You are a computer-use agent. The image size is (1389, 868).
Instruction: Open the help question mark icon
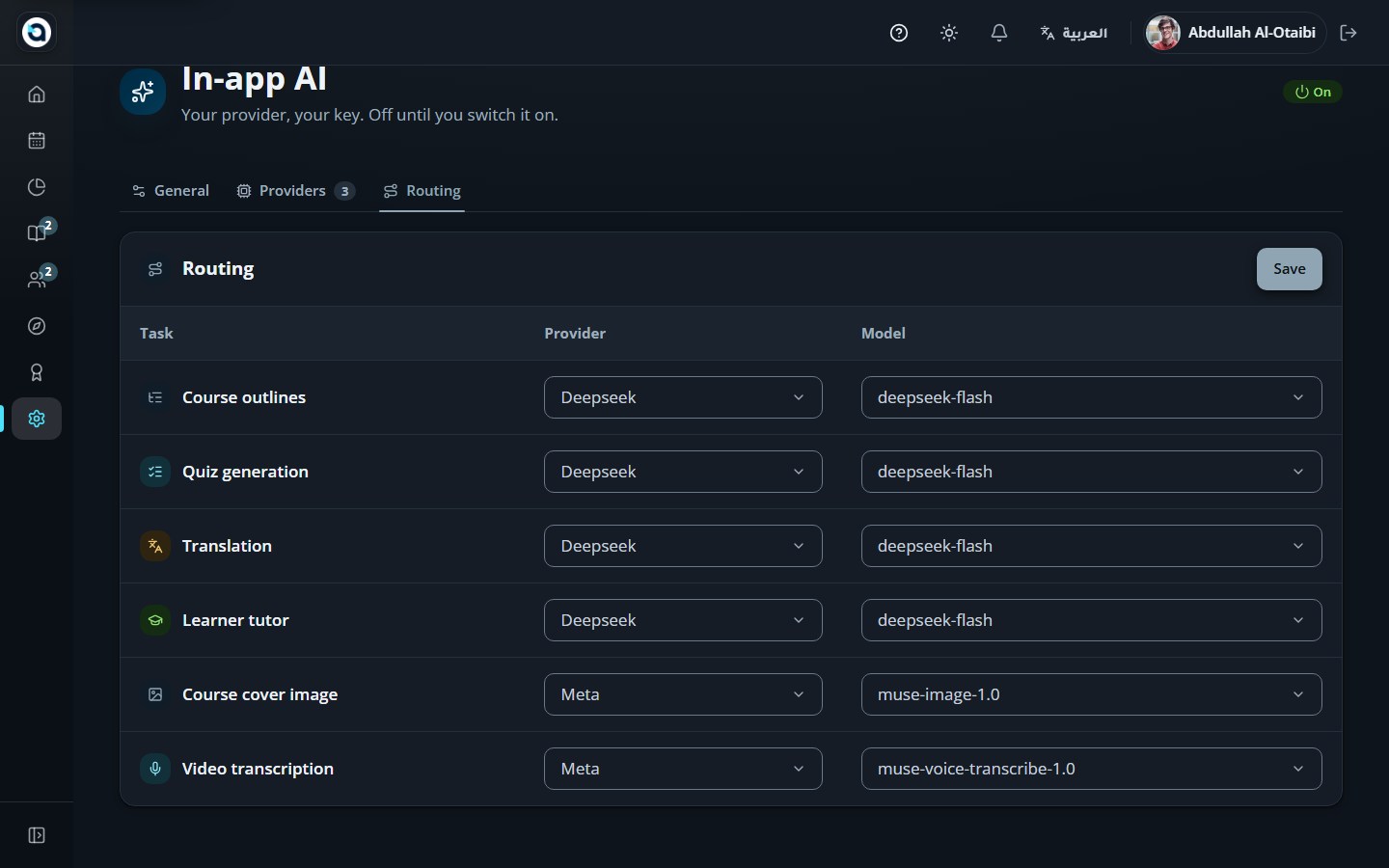899,33
